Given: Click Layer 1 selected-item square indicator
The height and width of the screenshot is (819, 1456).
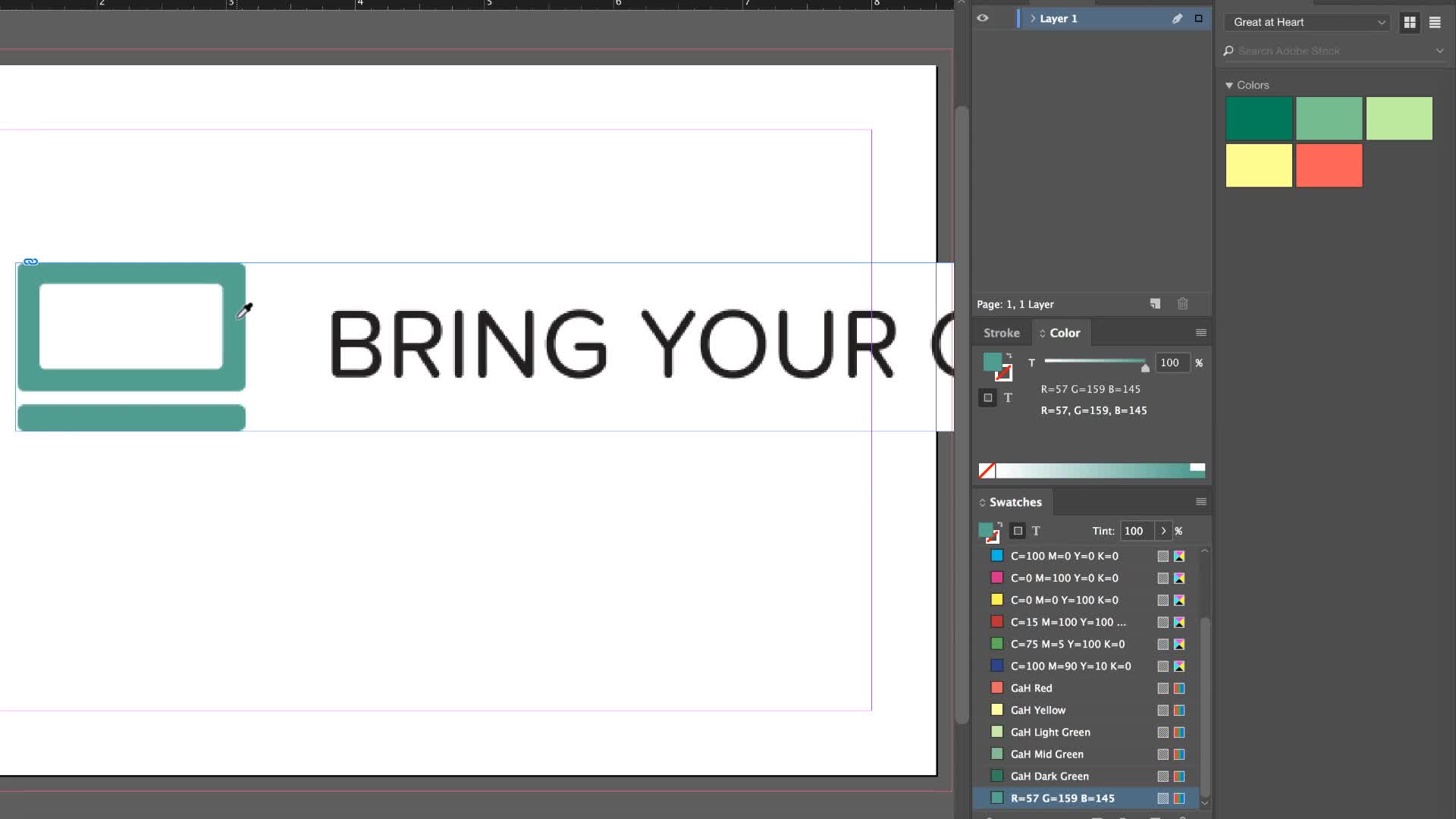Looking at the screenshot, I should coord(1199,18).
